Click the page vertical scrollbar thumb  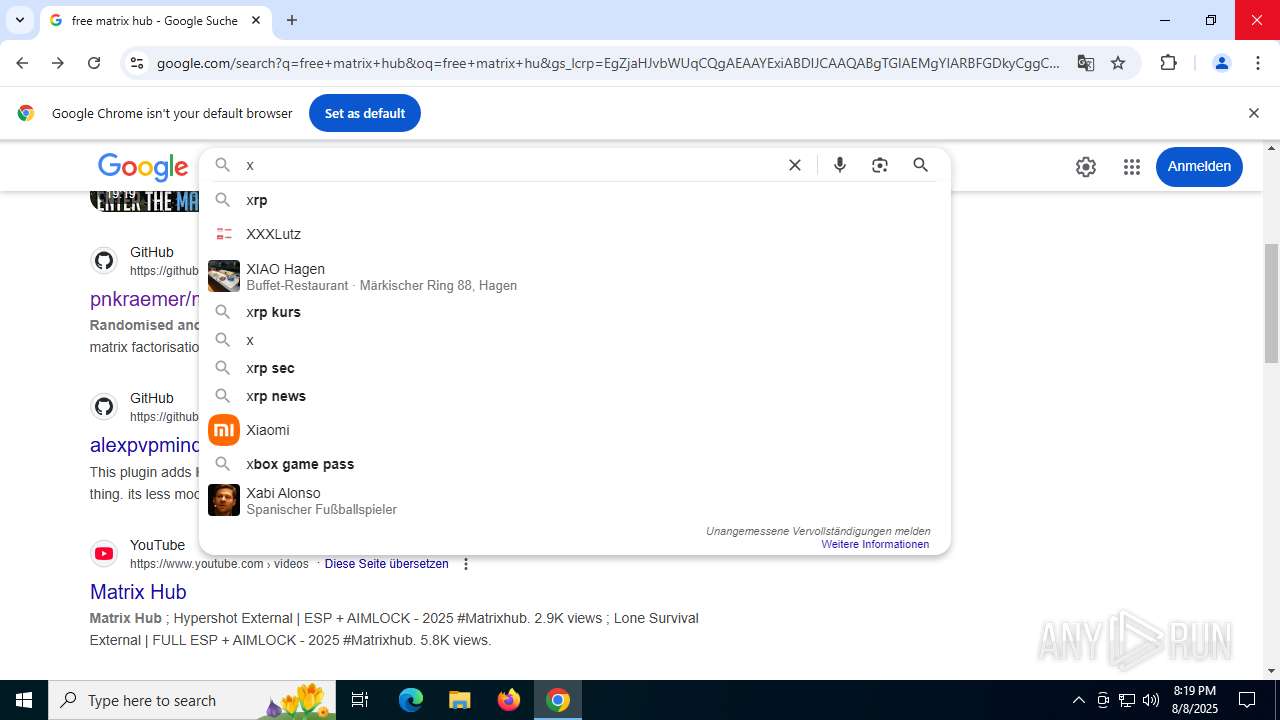[1271, 303]
